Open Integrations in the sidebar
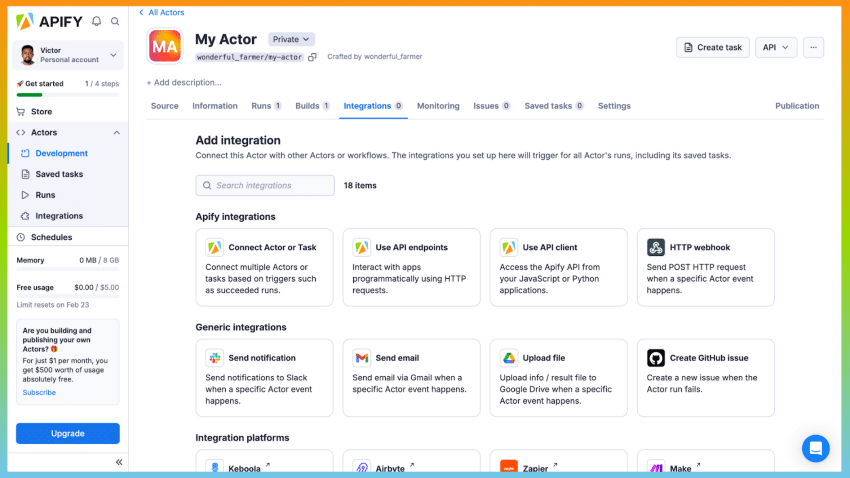The image size is (850, 478). pyautogui.click(x=68, y=216)
